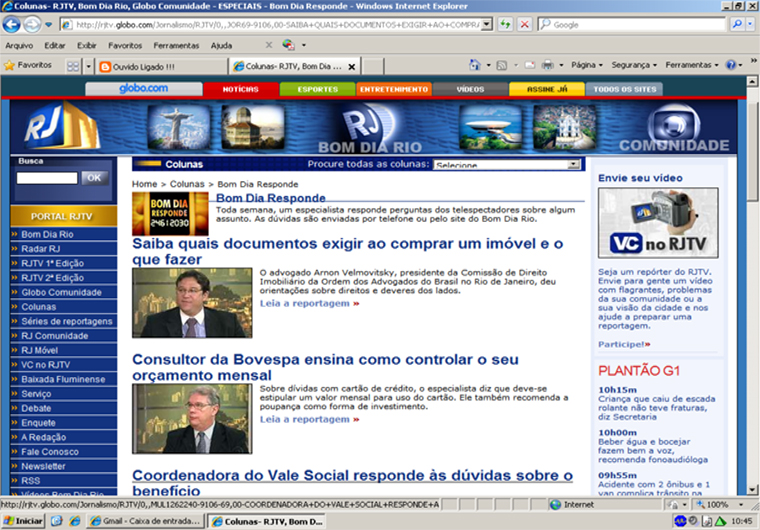Click Home in the breadcrumb

[x=144, y=184]
